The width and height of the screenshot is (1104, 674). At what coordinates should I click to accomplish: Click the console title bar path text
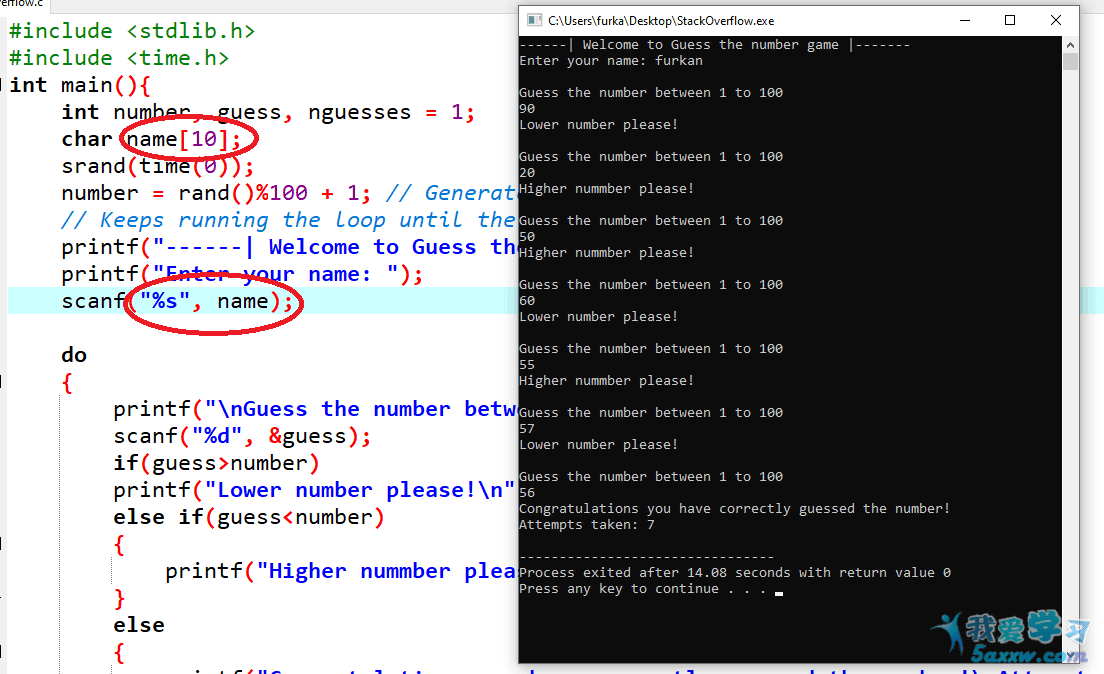pyautogui.click(x=660, y=21)
